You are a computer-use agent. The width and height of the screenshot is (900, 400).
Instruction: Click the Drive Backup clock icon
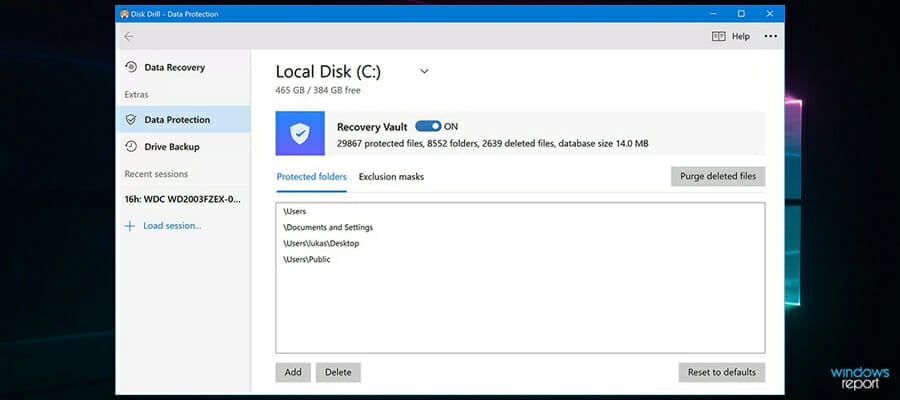131,146
